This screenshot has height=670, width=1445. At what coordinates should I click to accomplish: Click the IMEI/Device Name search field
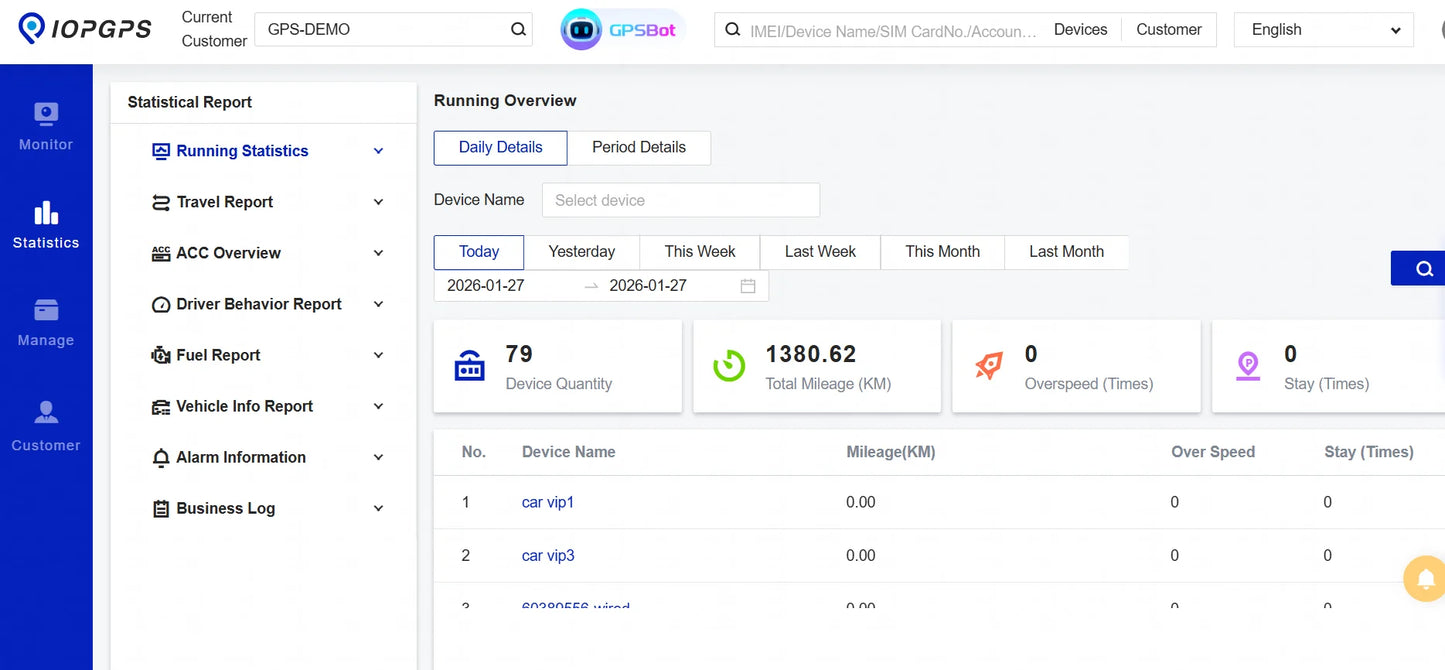point(895,30)
